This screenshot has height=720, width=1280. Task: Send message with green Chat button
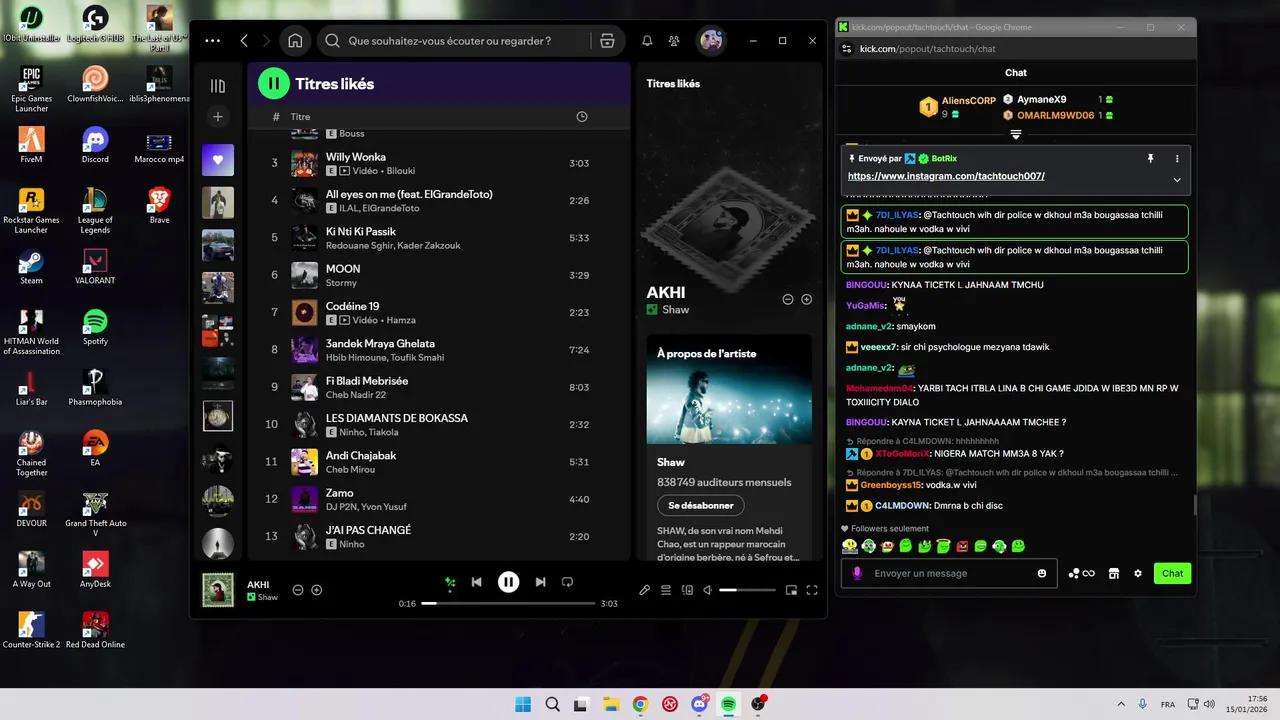pos(1172,573)
